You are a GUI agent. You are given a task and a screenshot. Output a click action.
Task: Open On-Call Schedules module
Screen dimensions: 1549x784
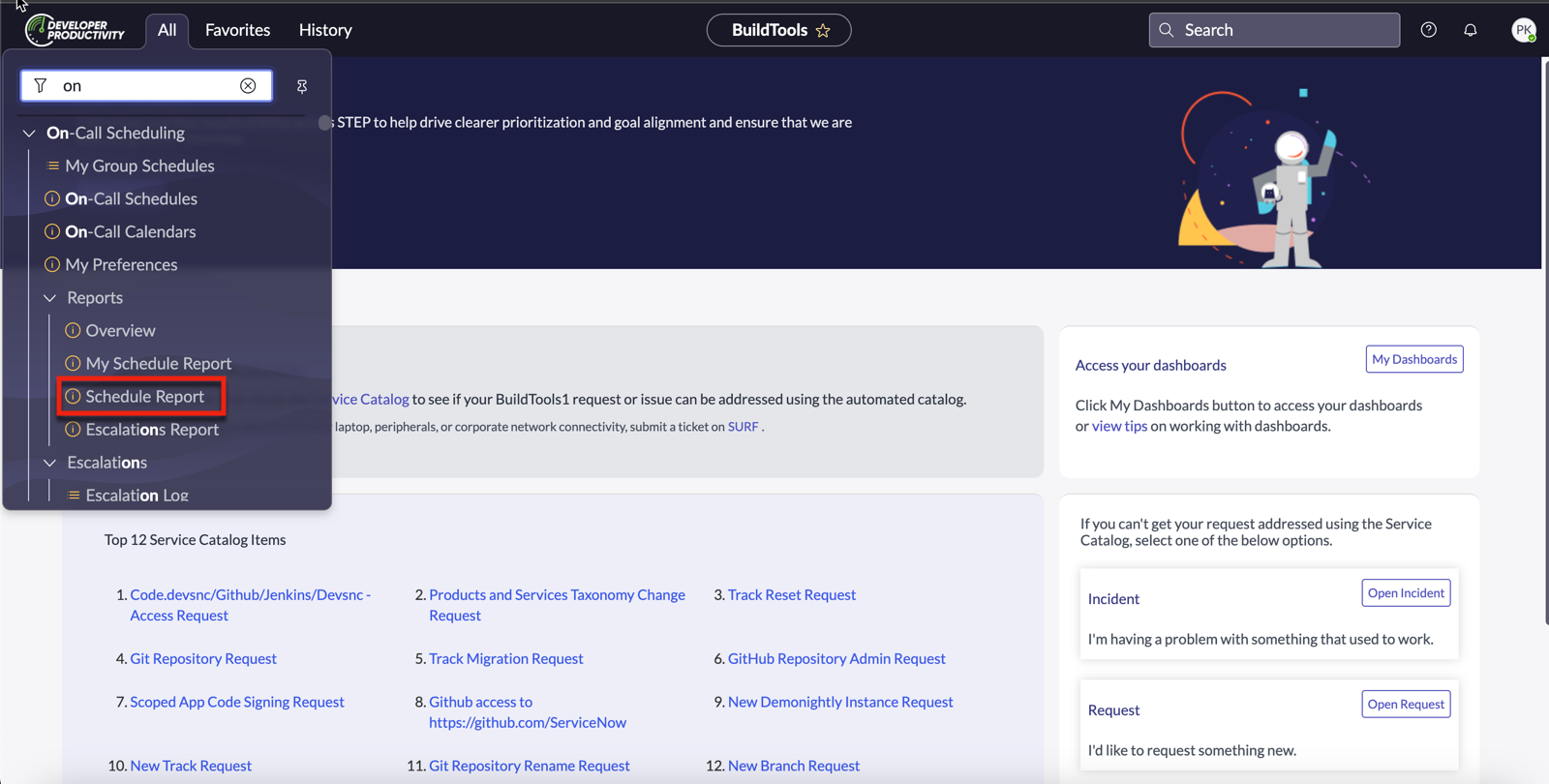pos(131,198)
